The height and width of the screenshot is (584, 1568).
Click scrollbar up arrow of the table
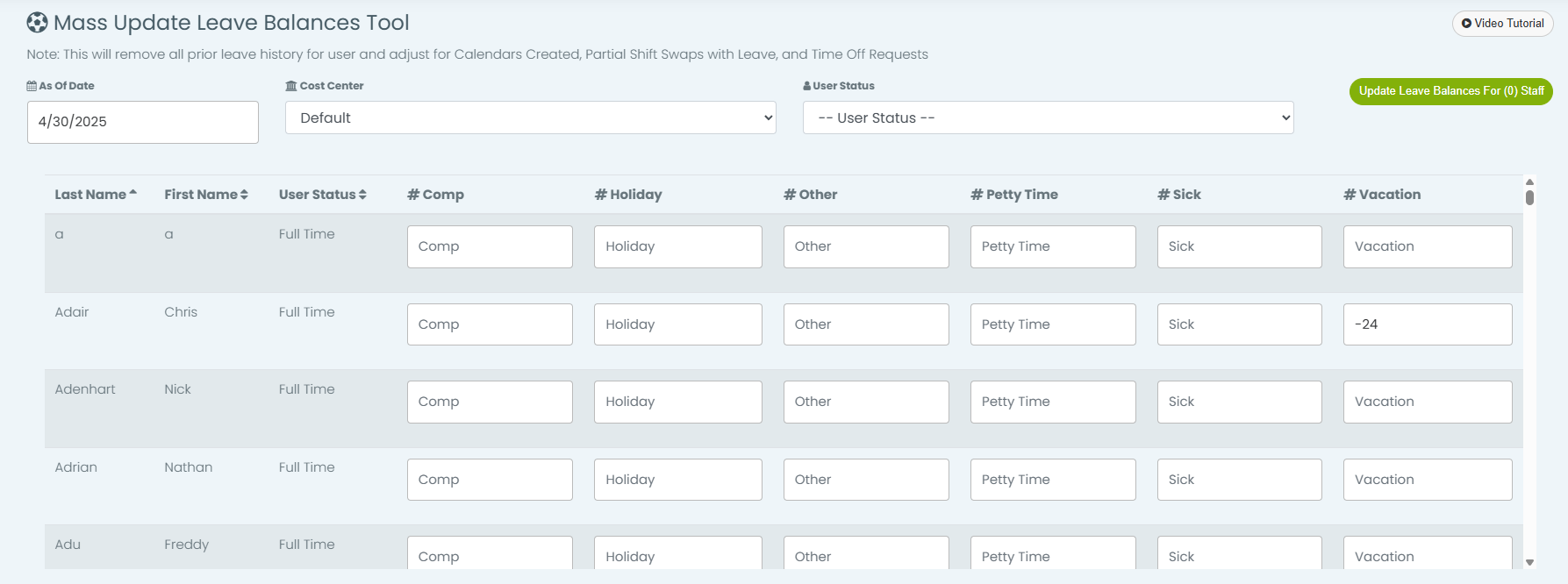[x=1529, y=182]
